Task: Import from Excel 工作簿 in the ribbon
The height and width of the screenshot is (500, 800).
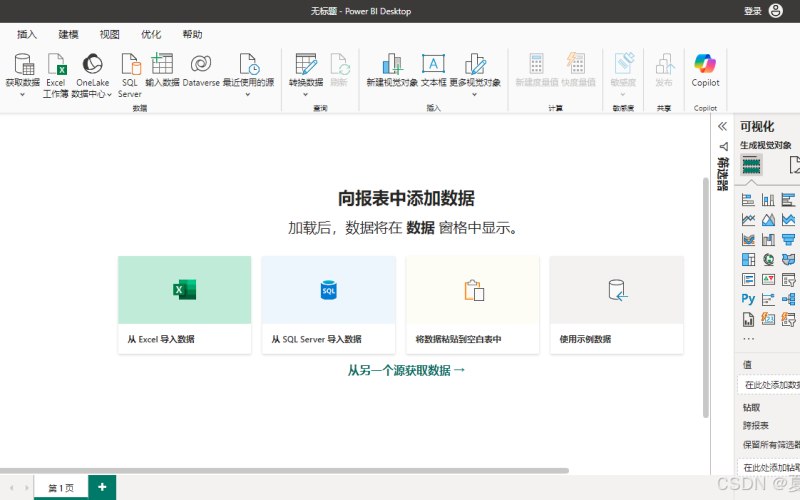Action: 56,76
